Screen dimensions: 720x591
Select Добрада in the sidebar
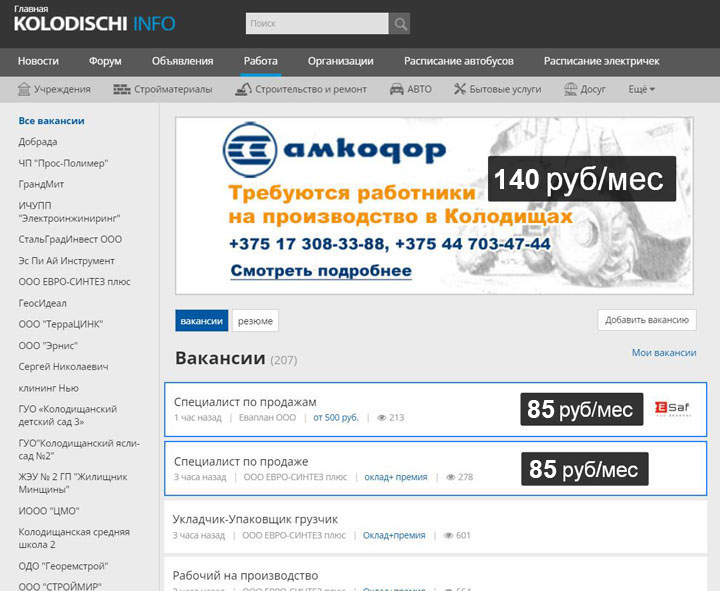pos(38,142)
